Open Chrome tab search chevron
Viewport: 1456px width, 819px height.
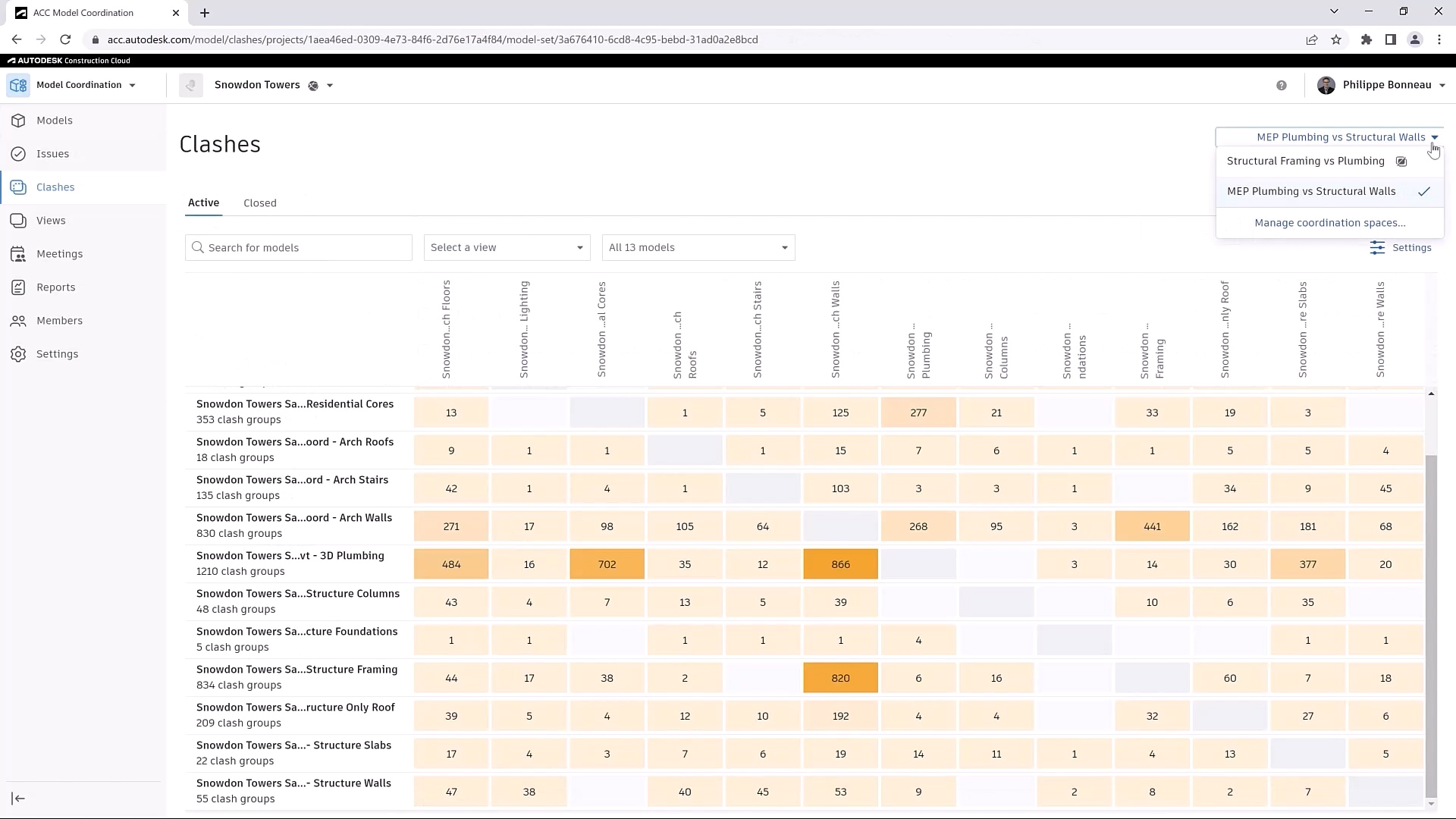[1334, 11]
